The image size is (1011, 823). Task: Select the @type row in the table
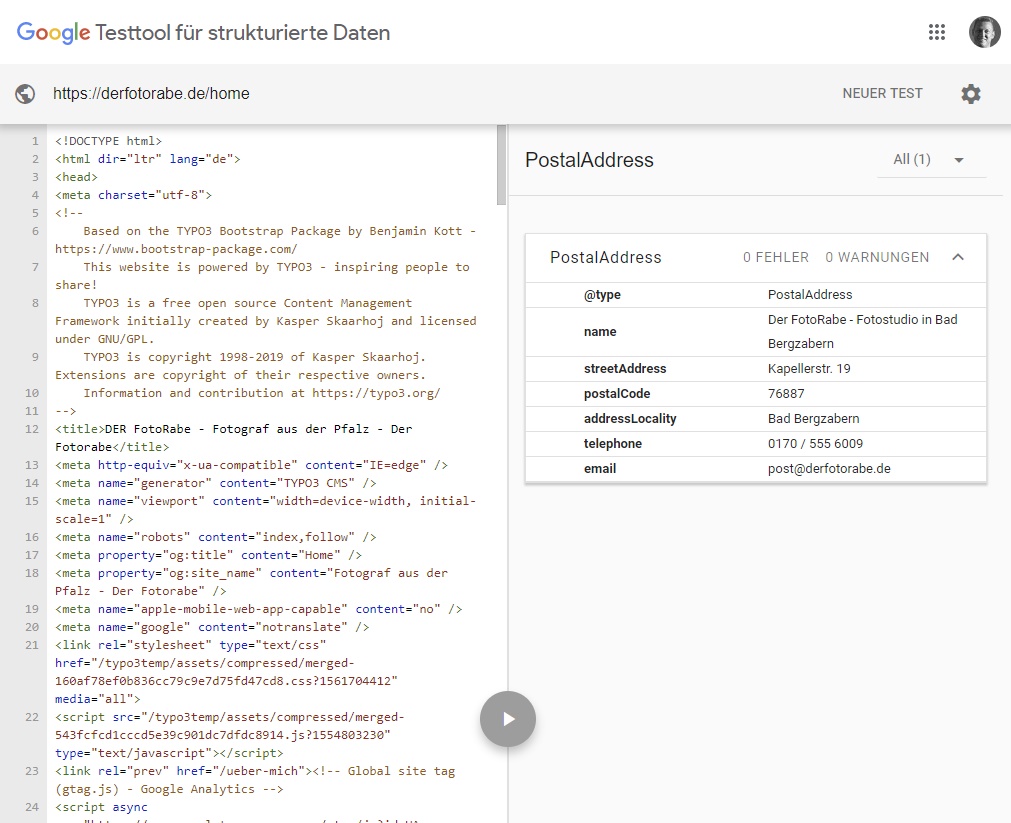[755, 295]
